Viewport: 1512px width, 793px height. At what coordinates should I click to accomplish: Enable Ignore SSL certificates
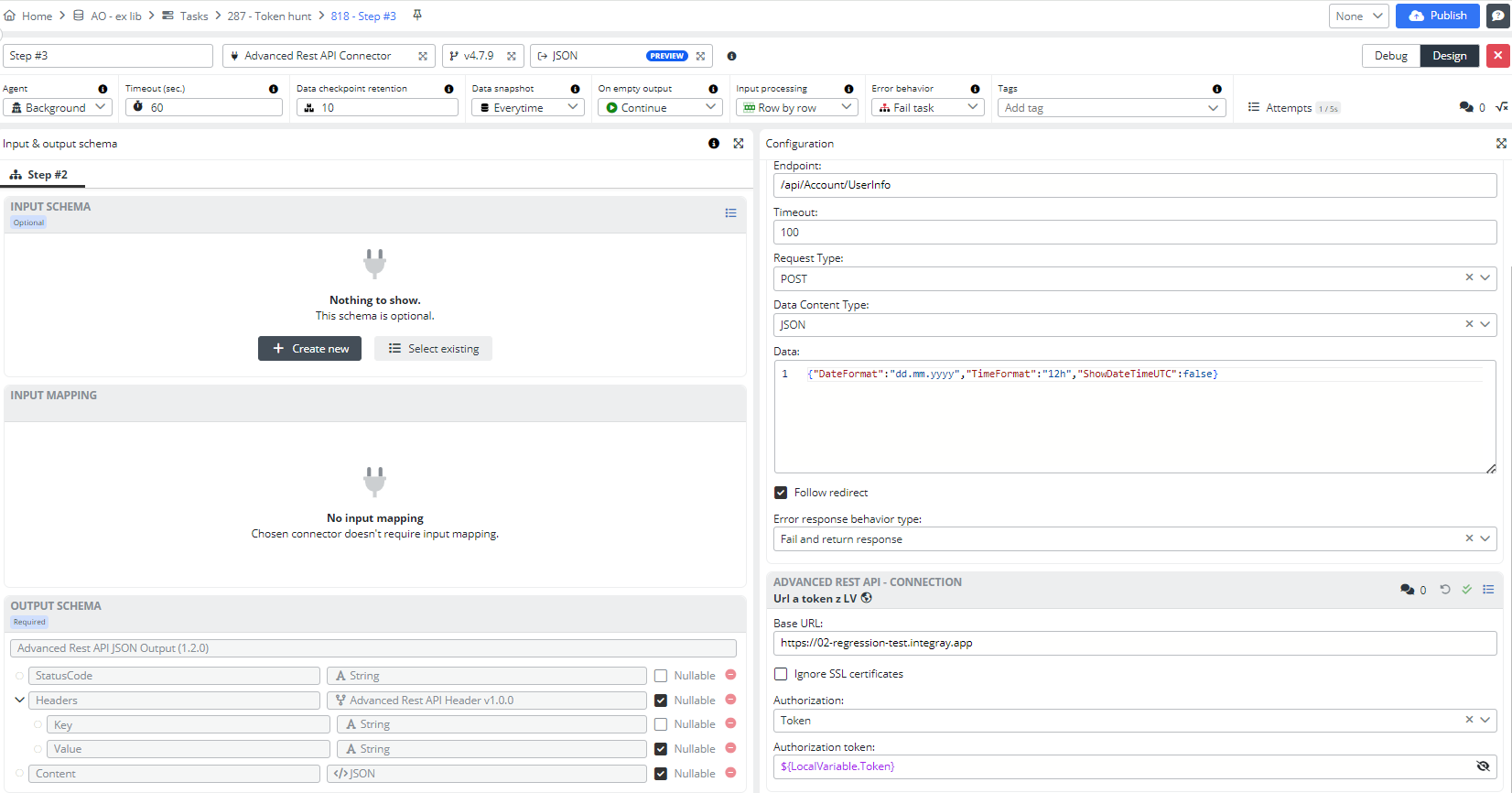pyautogui.click(x=781, y=674)
